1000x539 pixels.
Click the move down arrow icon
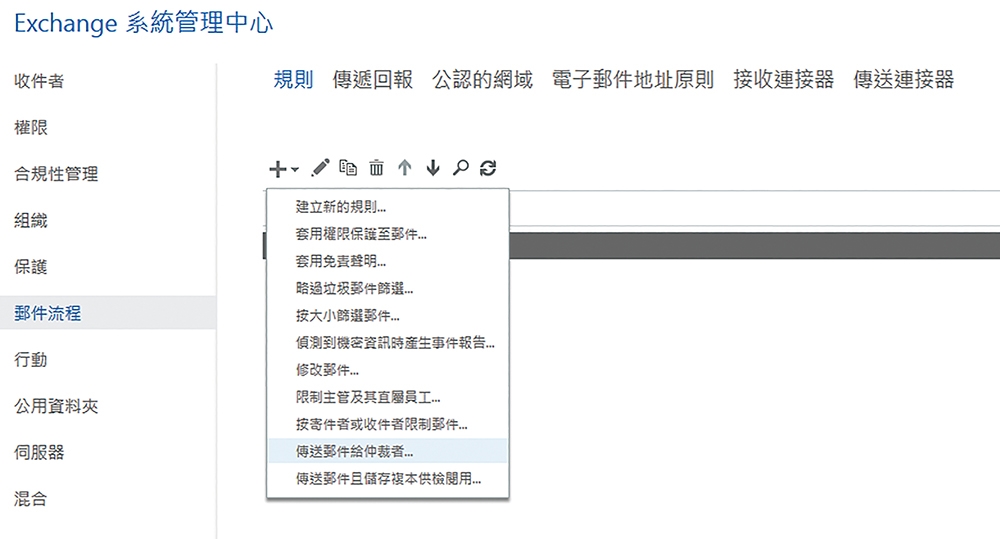click(x=432, y=168)
